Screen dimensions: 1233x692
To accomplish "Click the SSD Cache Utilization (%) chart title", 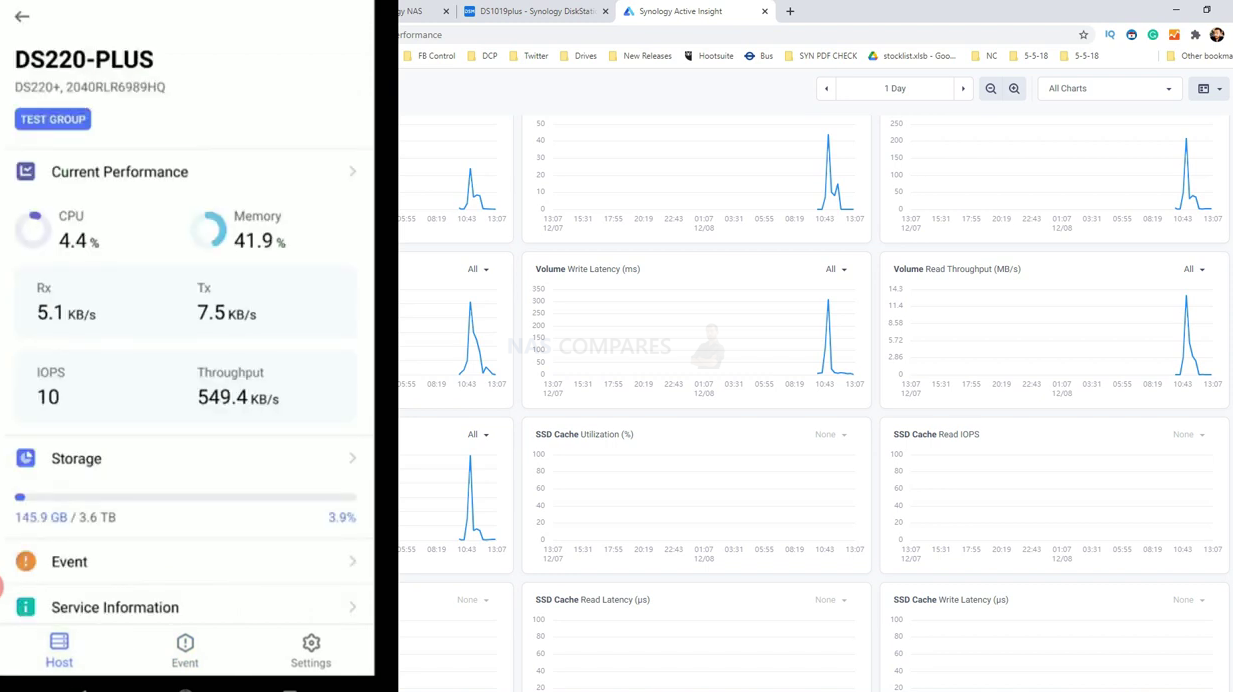I will [584, 435].
